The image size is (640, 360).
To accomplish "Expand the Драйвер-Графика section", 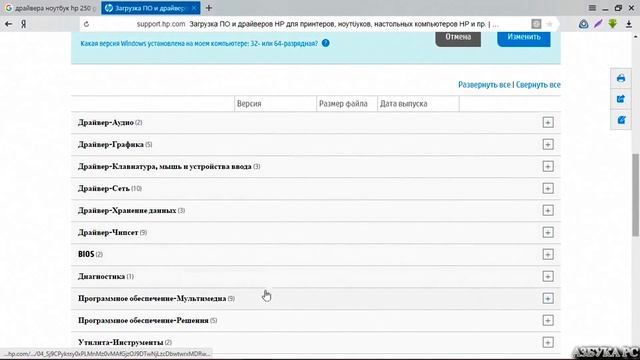I will click(548, 144).
